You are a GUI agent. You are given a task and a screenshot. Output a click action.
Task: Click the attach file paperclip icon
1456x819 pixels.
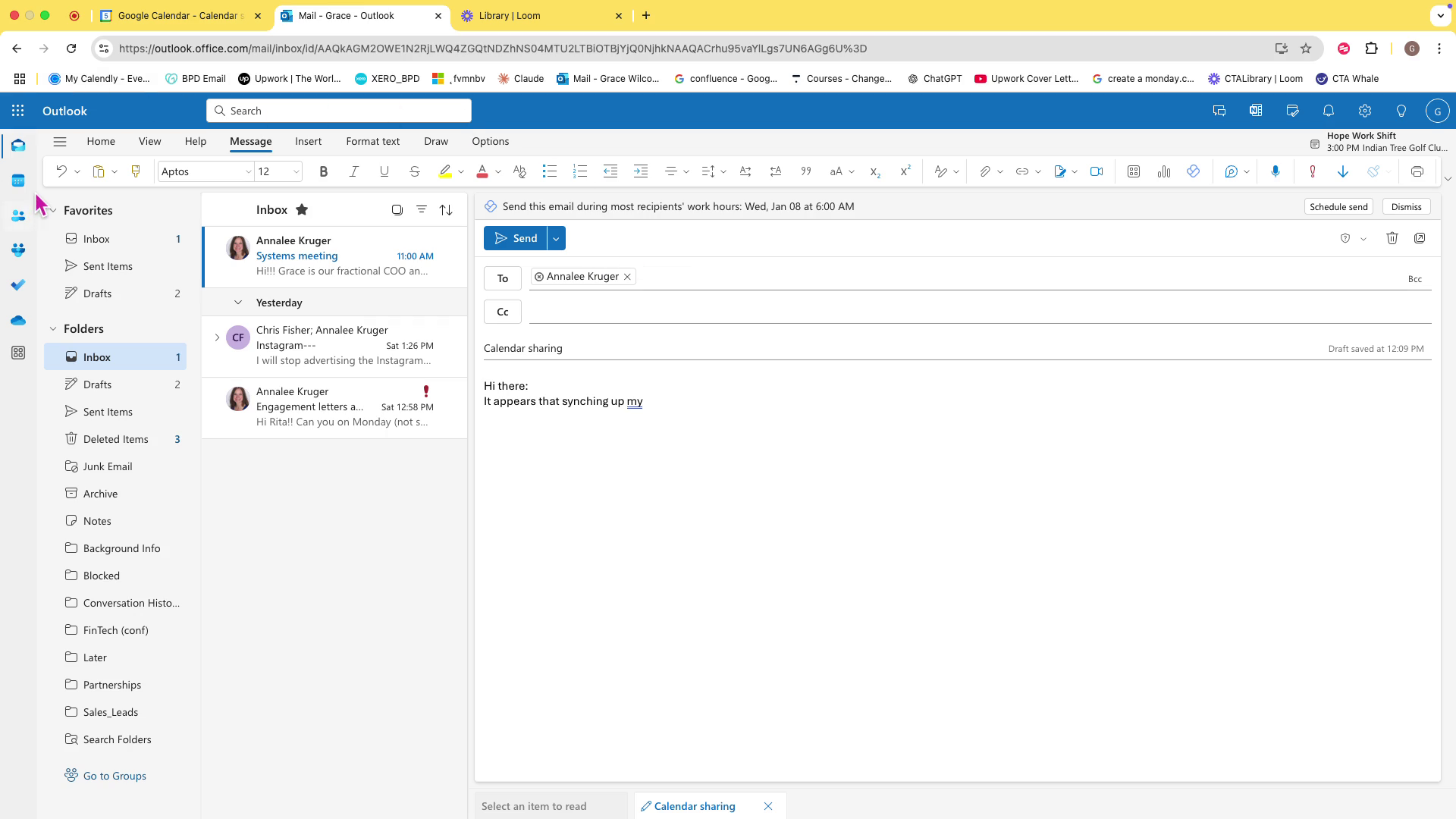[x=984, y=172]
